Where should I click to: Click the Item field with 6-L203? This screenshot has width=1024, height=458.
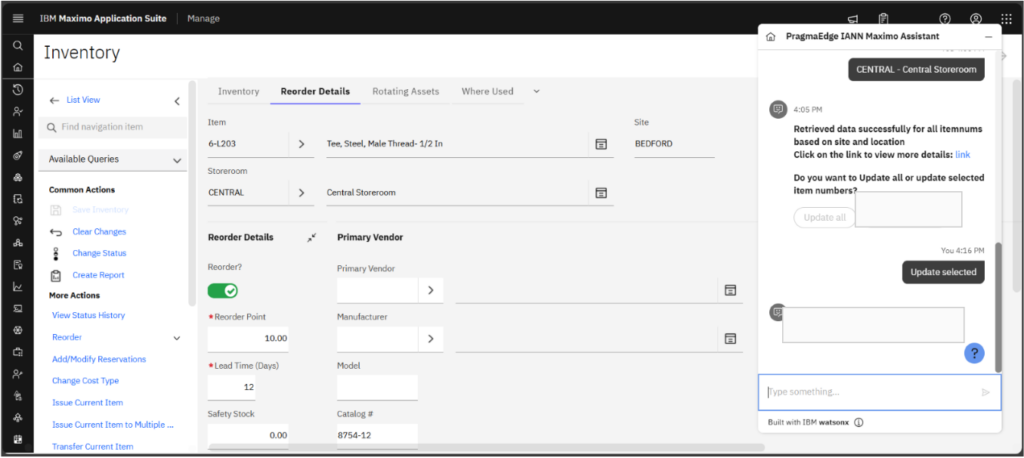point(248,144)
